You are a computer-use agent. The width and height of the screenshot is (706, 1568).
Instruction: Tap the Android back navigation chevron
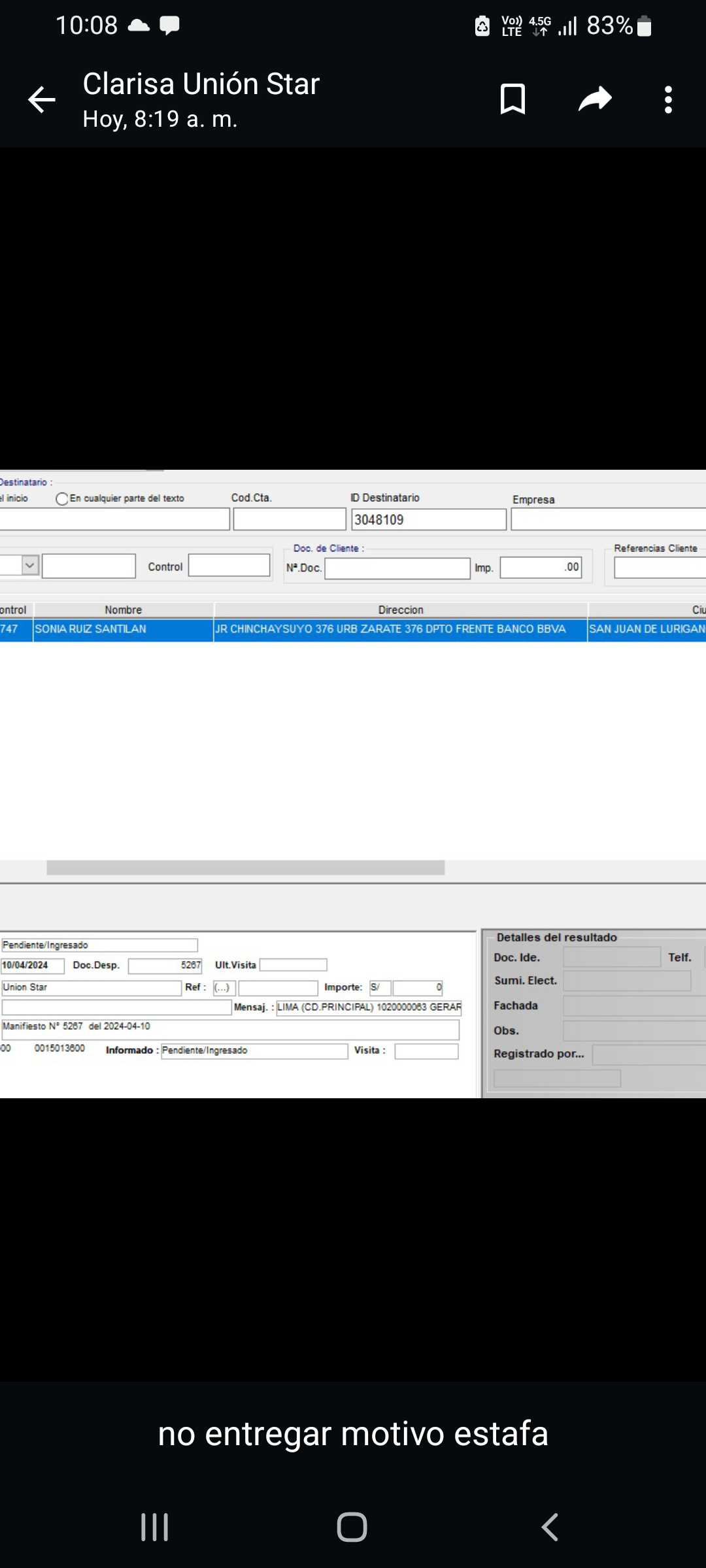coord(550,1527)
